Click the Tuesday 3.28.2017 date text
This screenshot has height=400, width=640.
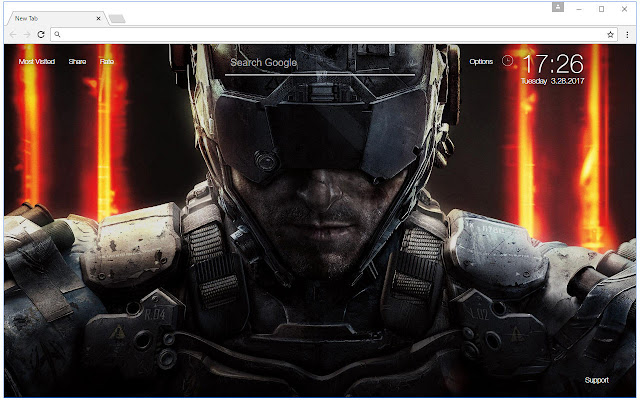552,81
